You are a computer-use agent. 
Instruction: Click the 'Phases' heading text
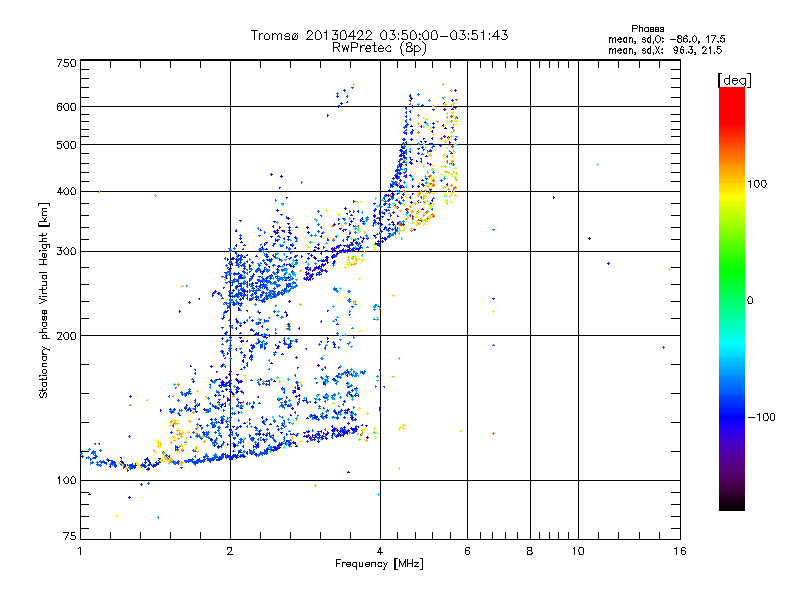[647, 29]
